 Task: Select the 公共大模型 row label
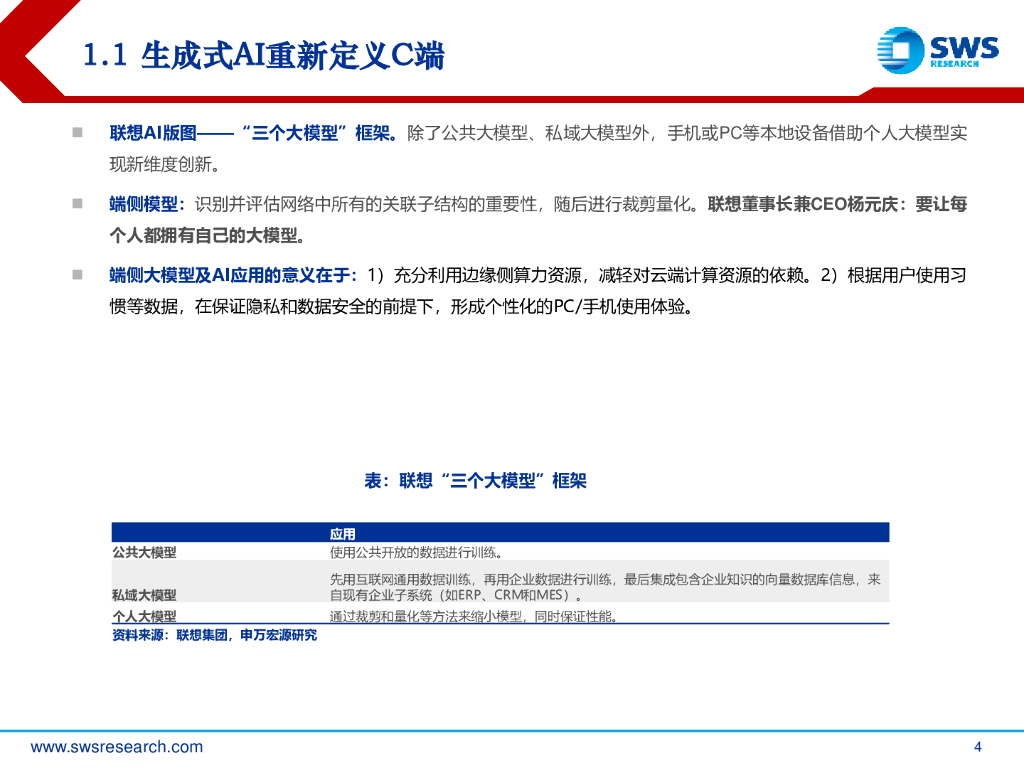[x=144, y=552]
